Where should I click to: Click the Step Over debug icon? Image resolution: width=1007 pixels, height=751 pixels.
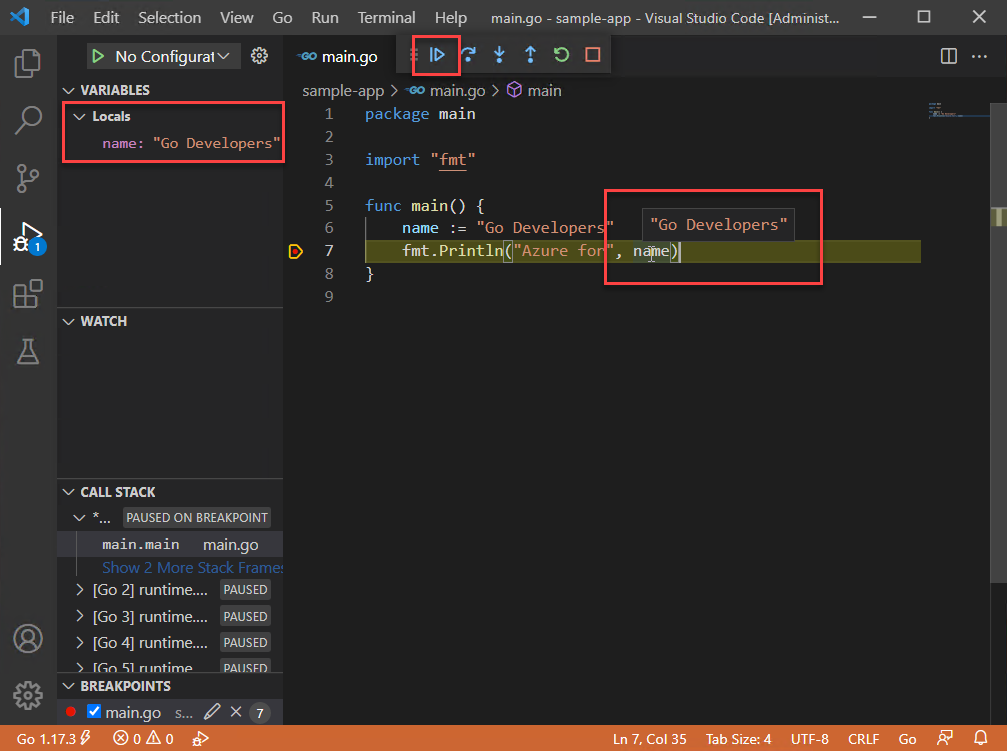tap(467, 55)
